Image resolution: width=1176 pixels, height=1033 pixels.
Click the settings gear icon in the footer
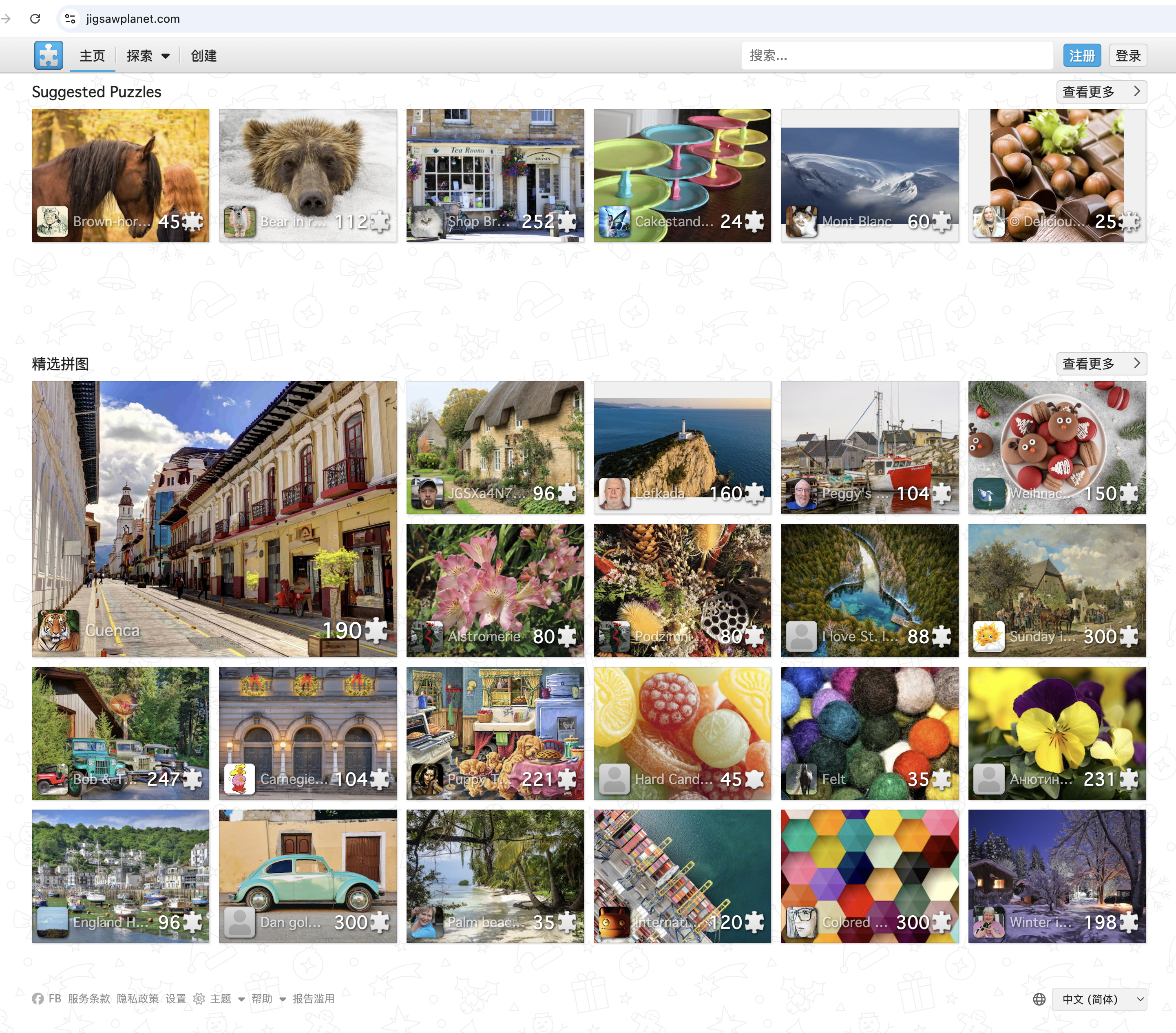tap(199, 998)
